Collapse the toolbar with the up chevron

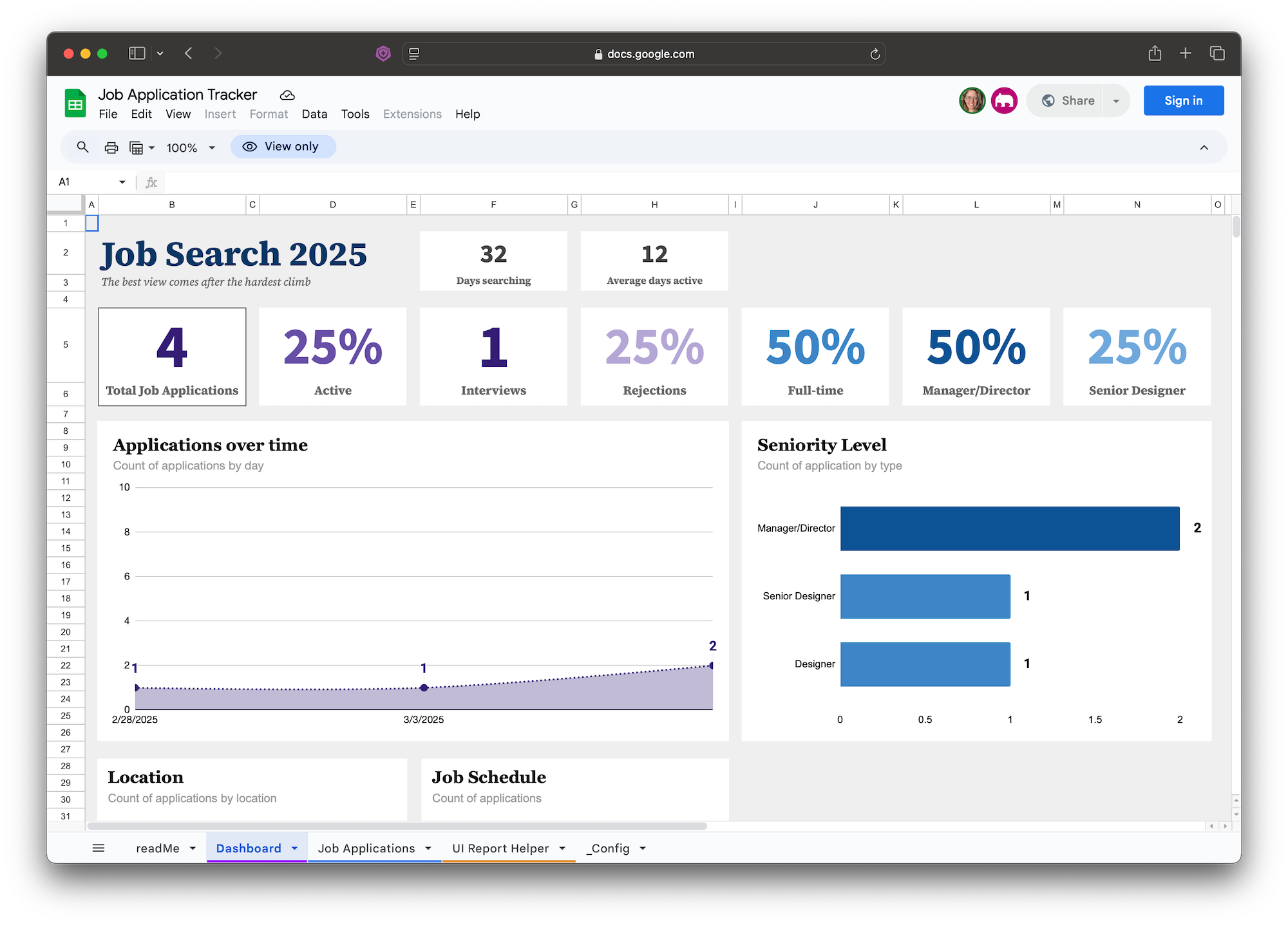pos(1204,147)
